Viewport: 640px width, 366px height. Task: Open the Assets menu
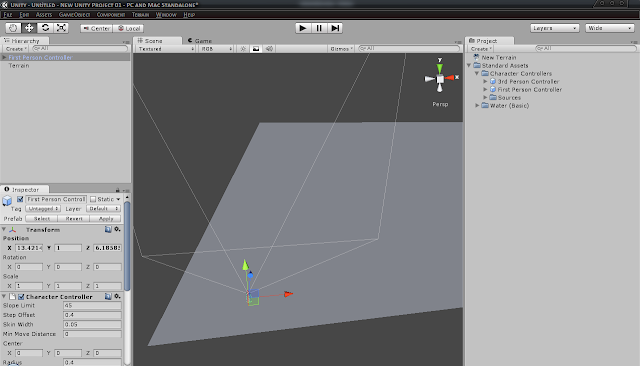point(44,15)
